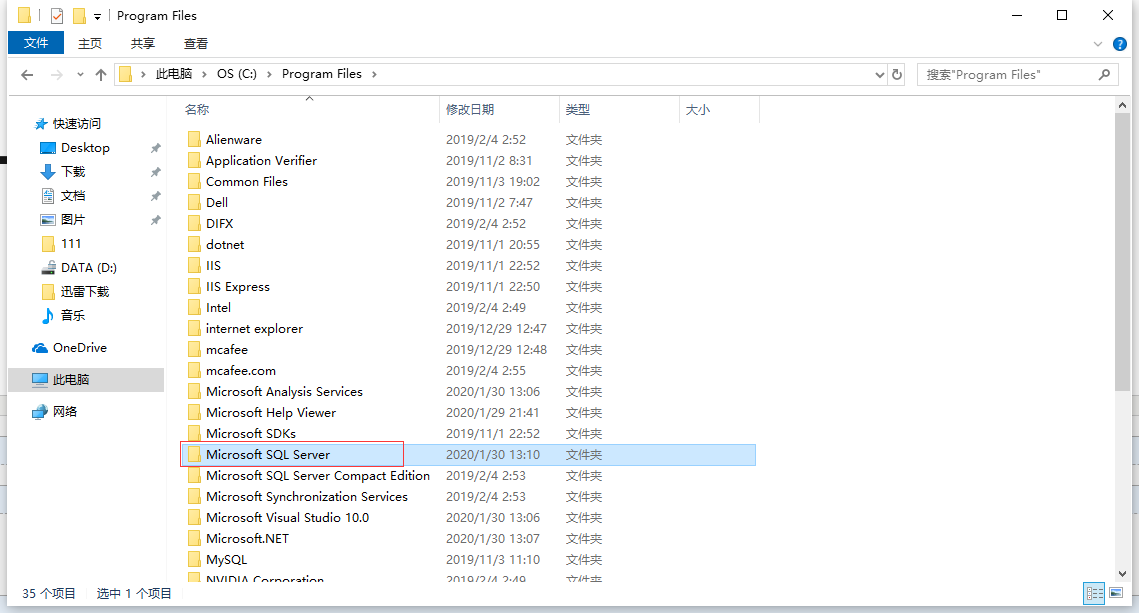Click the Forward navigation arrow

56,75
